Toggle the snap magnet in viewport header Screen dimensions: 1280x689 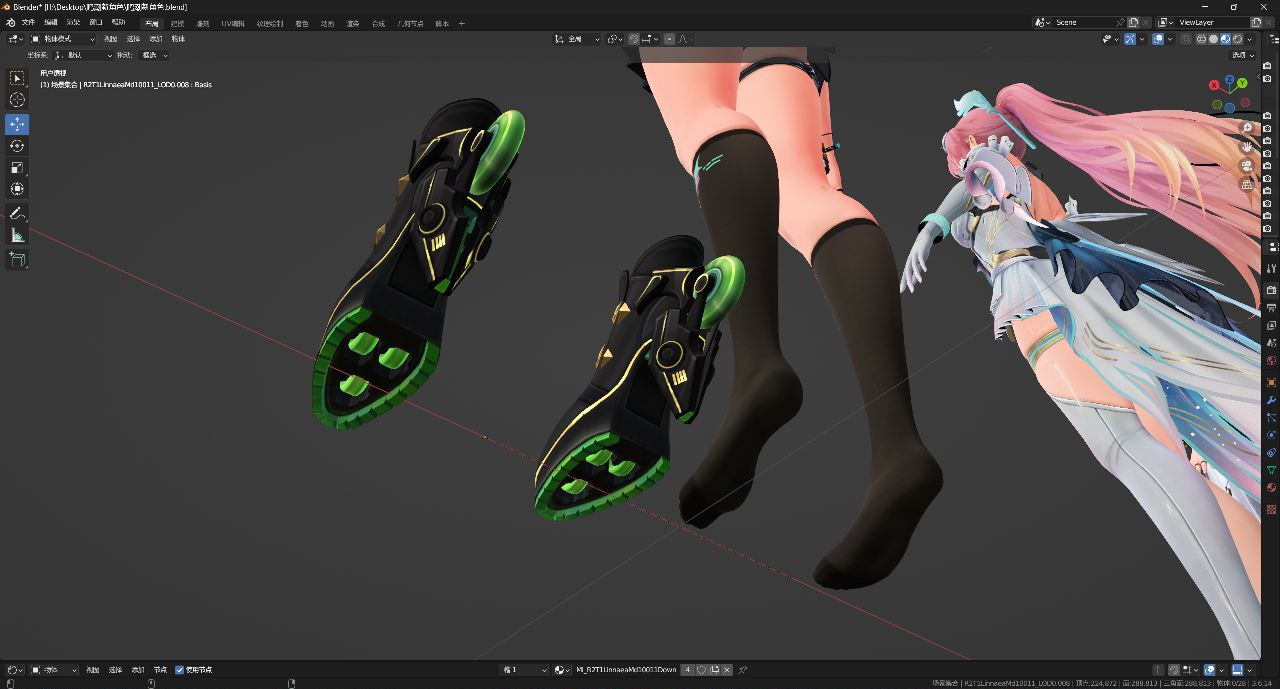click(x=634, y=39)
